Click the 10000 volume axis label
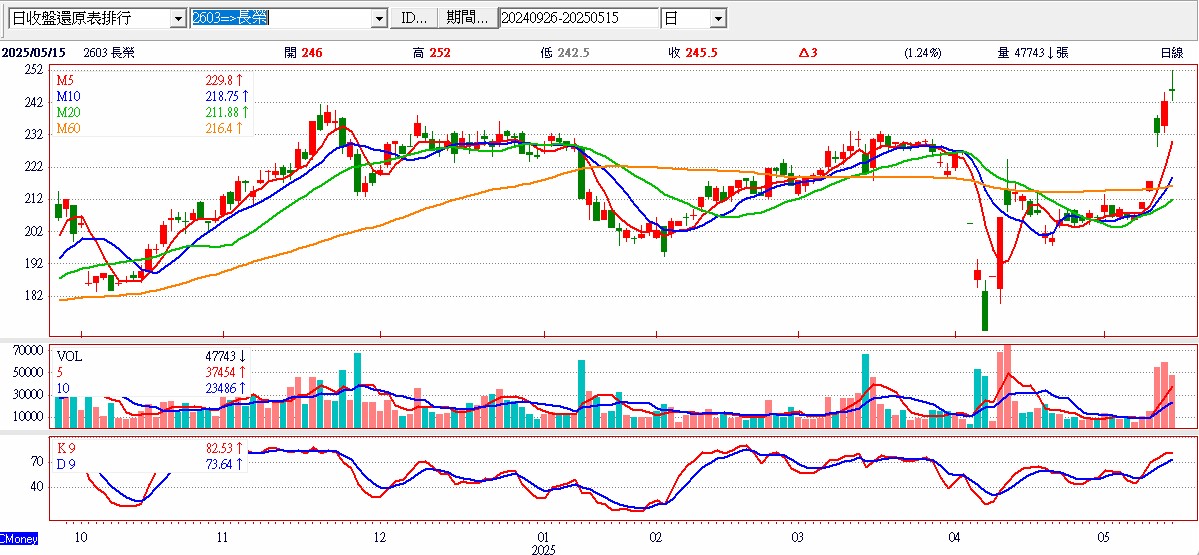 tap(29, 417)
